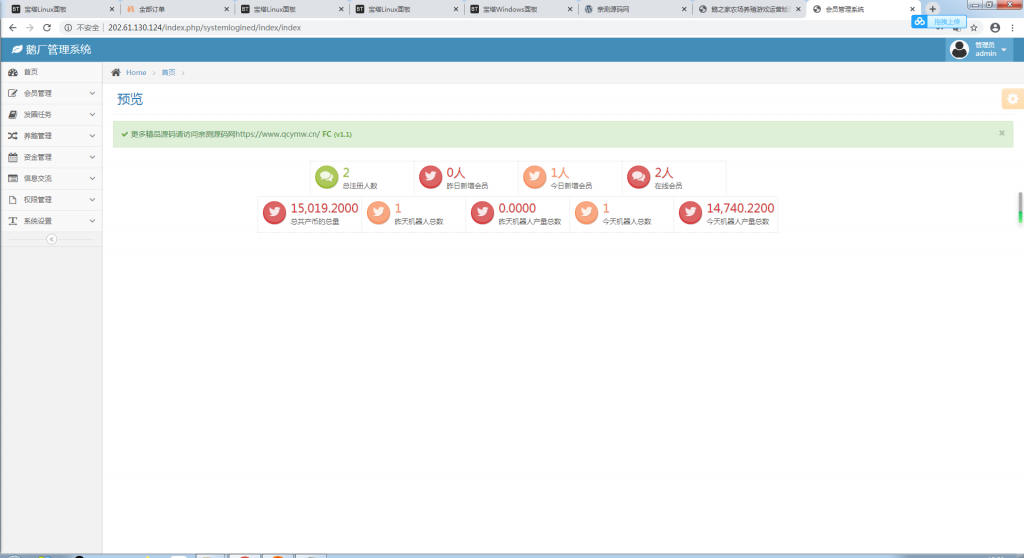Click the bookmark star in address bar
The width and height of the screenshot is (1024, 558).
click(x=973, y=28)
